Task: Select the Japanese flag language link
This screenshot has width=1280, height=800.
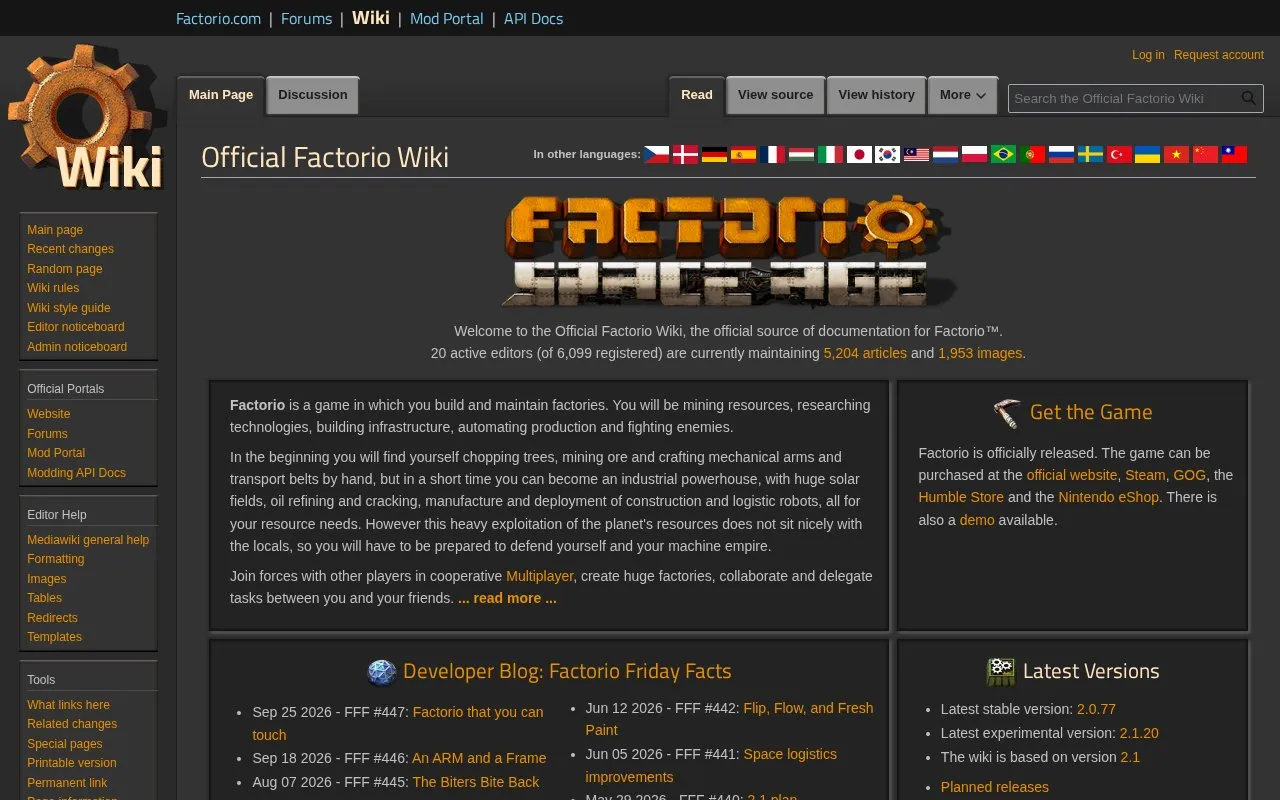Action: click(x=859, y=154)
